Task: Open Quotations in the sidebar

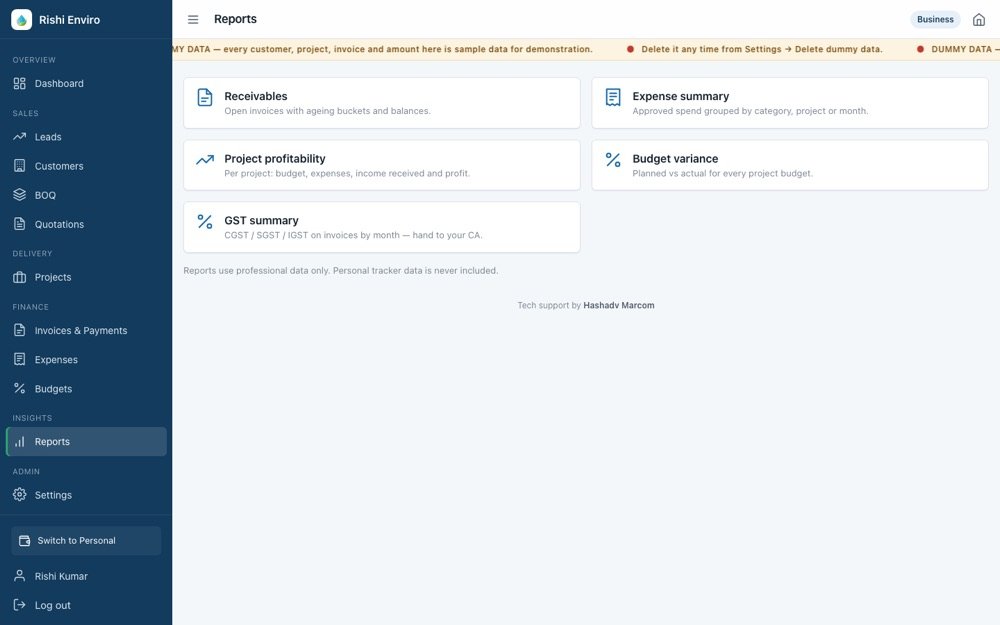Action: coord(86,224)
